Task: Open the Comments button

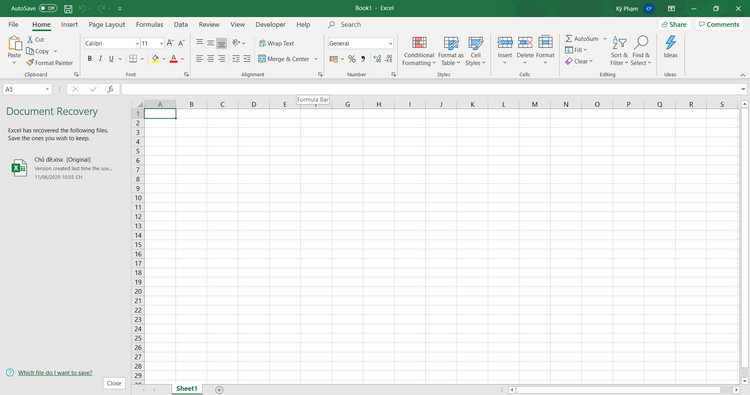Action: (719, 24)
